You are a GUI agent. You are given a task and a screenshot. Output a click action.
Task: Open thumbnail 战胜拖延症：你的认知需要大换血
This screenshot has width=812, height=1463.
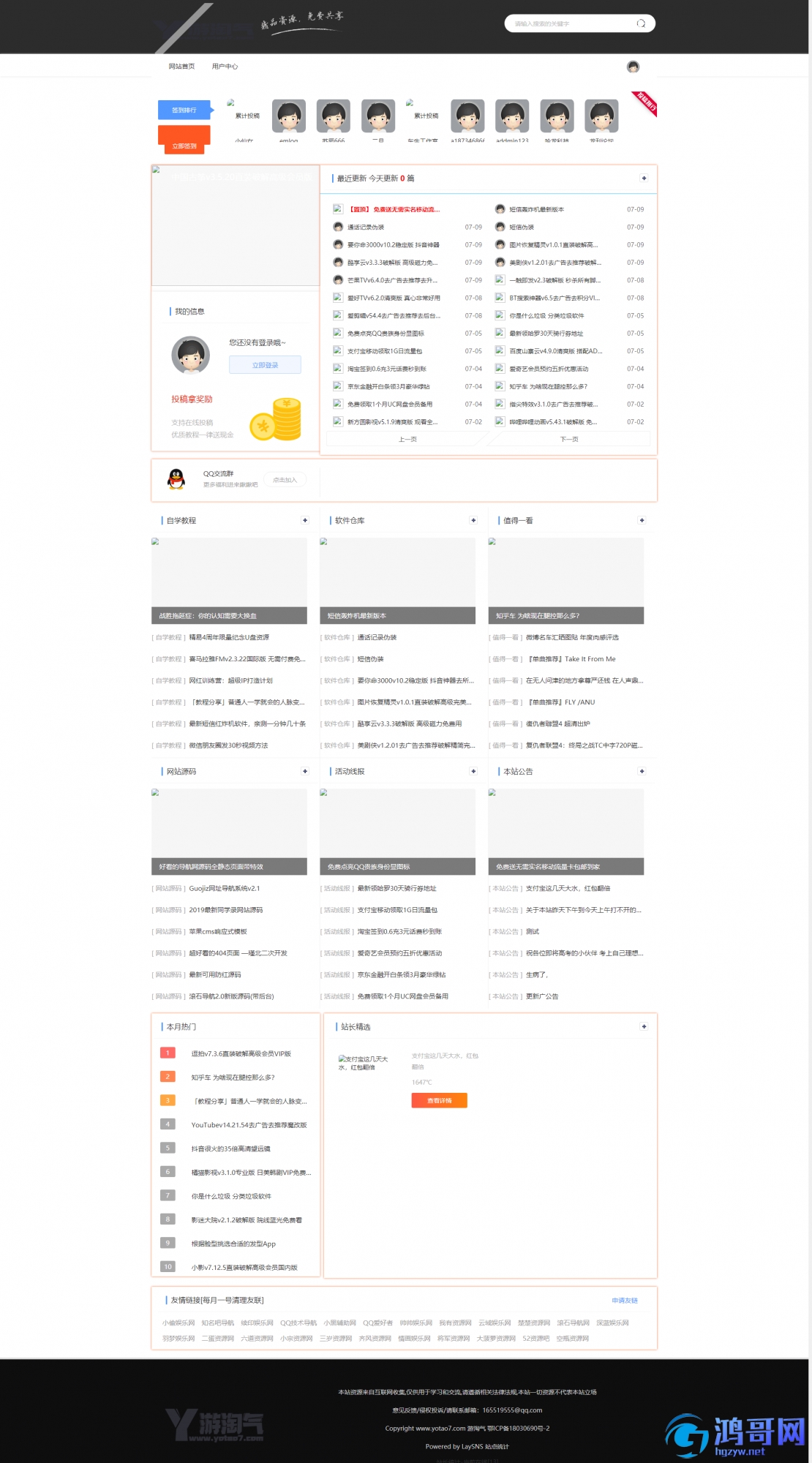tap(229, 581)
